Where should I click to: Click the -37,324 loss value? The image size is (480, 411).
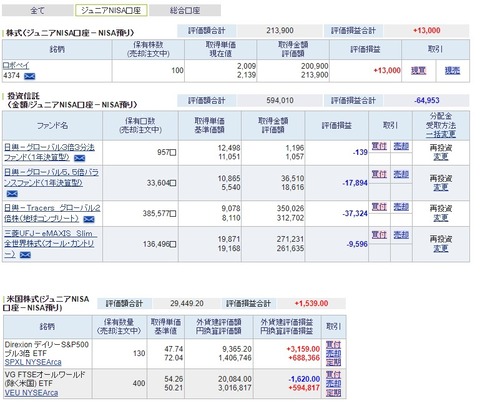(355, 213)
